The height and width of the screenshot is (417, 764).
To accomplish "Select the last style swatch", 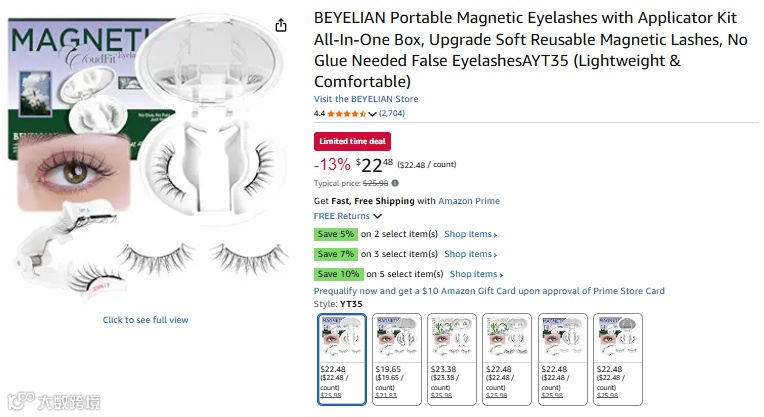I will pyautogui.click(x=617, y=358).
